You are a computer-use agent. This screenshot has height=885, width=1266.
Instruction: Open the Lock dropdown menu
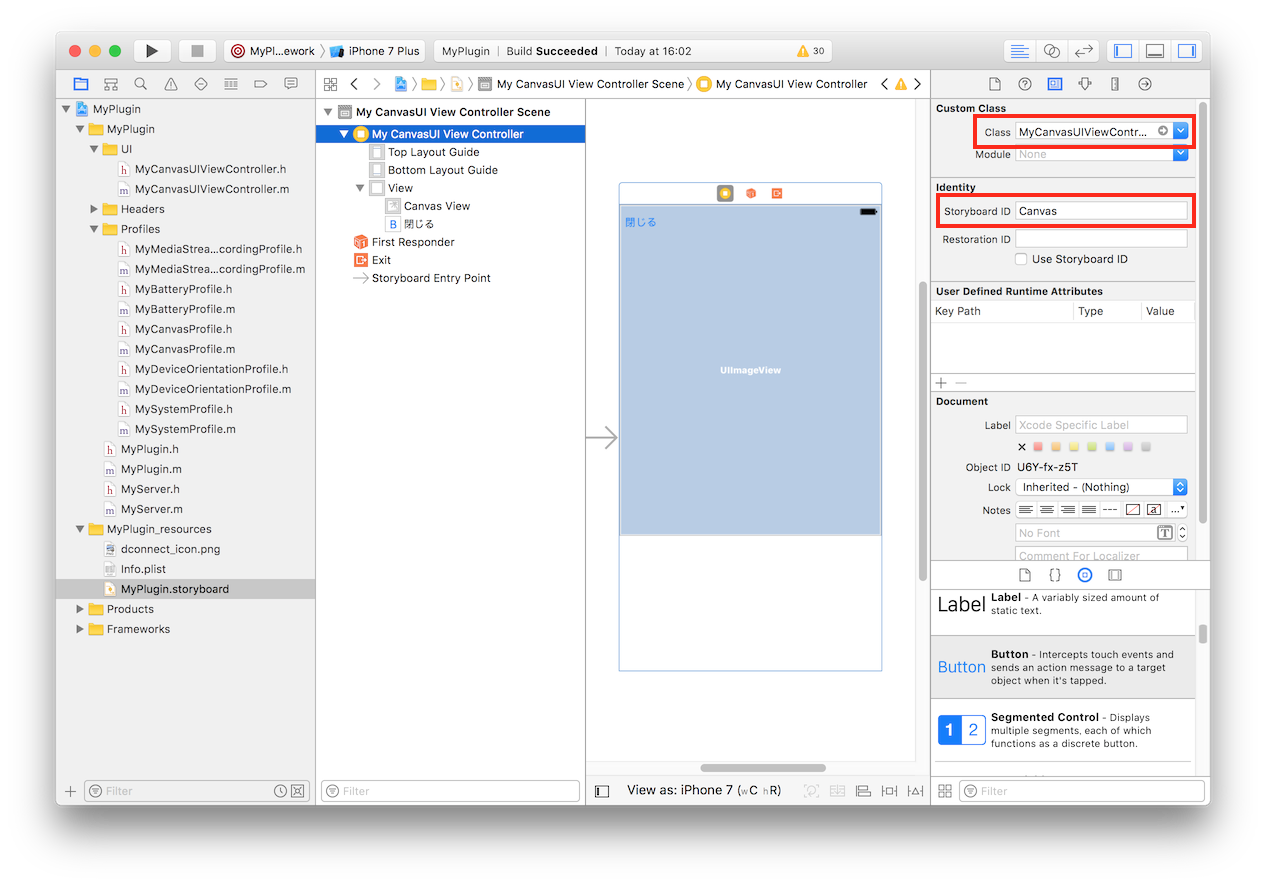[x=1180, y=487]
